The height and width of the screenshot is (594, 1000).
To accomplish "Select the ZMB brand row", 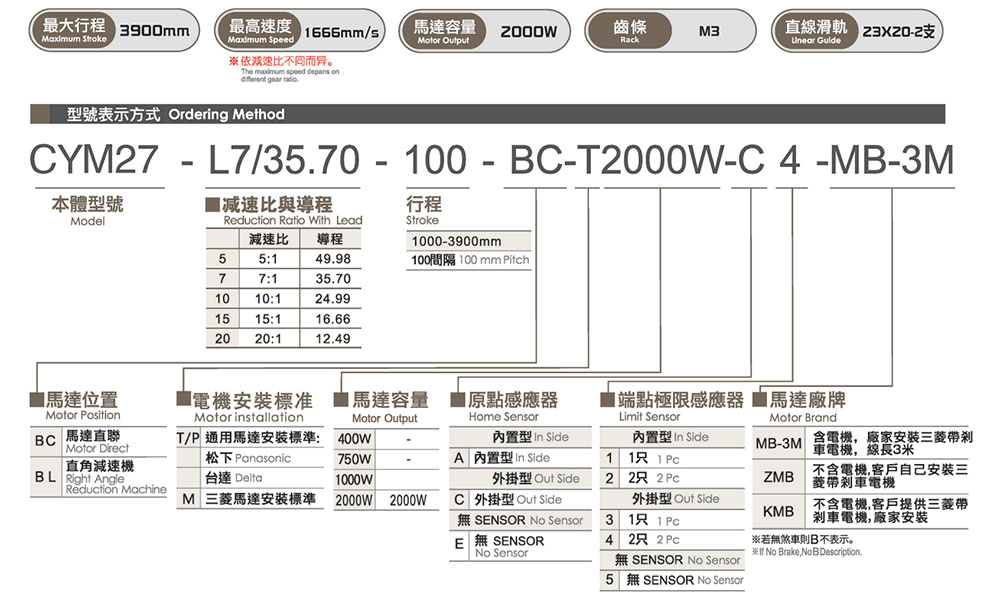I will [x=860, y=477].
